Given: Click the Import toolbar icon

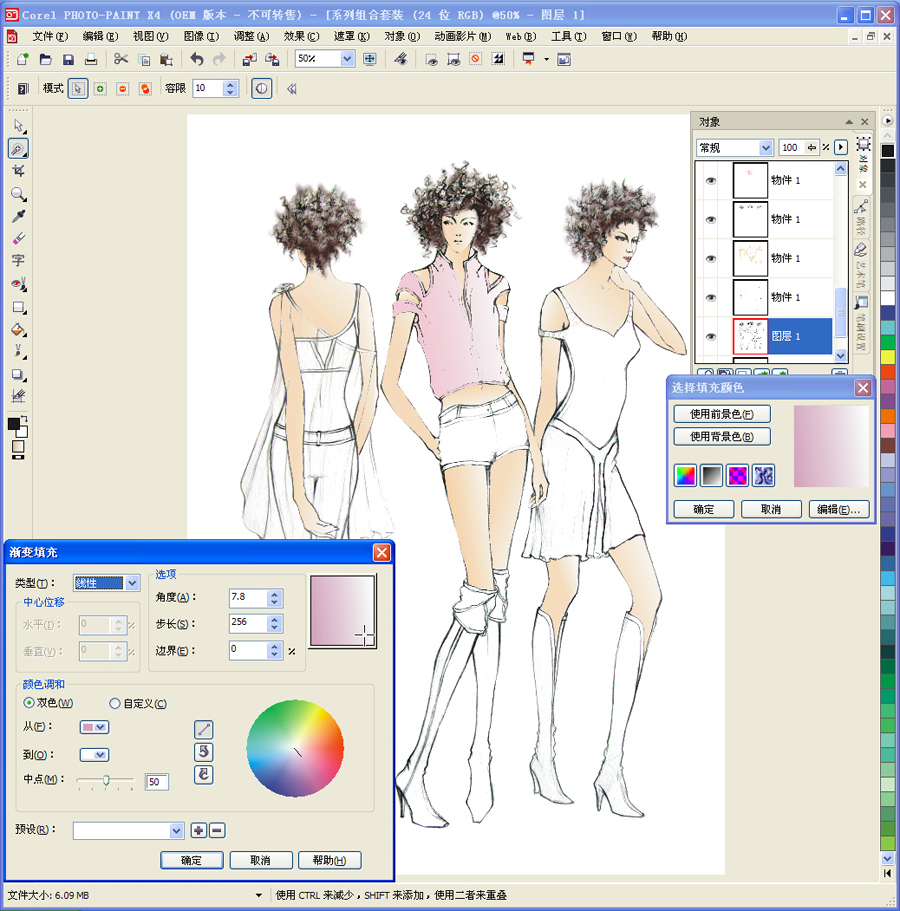Looking at the screenshot, I should [x=250, y=59].
